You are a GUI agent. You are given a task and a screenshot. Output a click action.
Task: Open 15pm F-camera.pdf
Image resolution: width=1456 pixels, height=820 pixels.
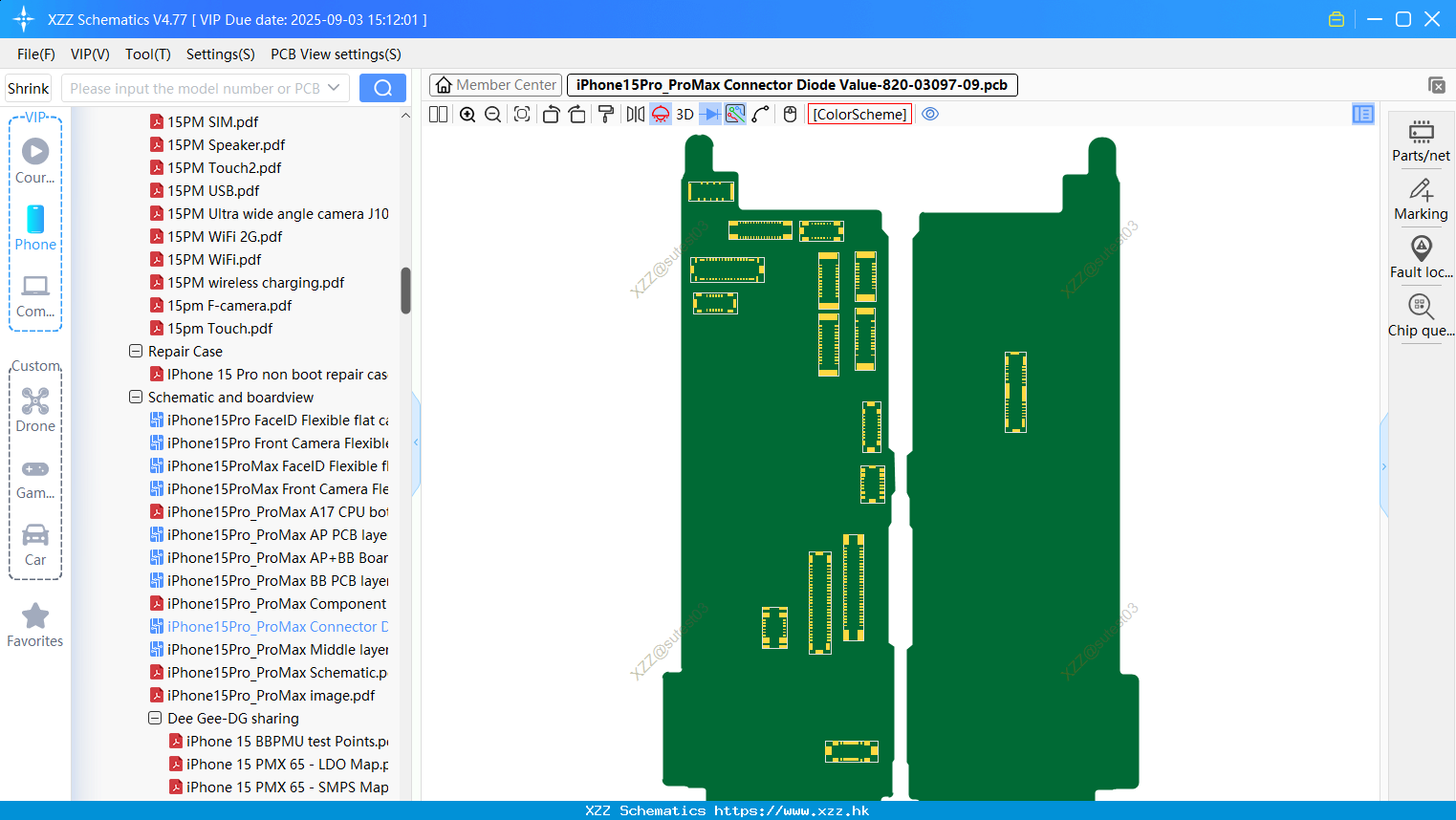(x=229, y=305)
